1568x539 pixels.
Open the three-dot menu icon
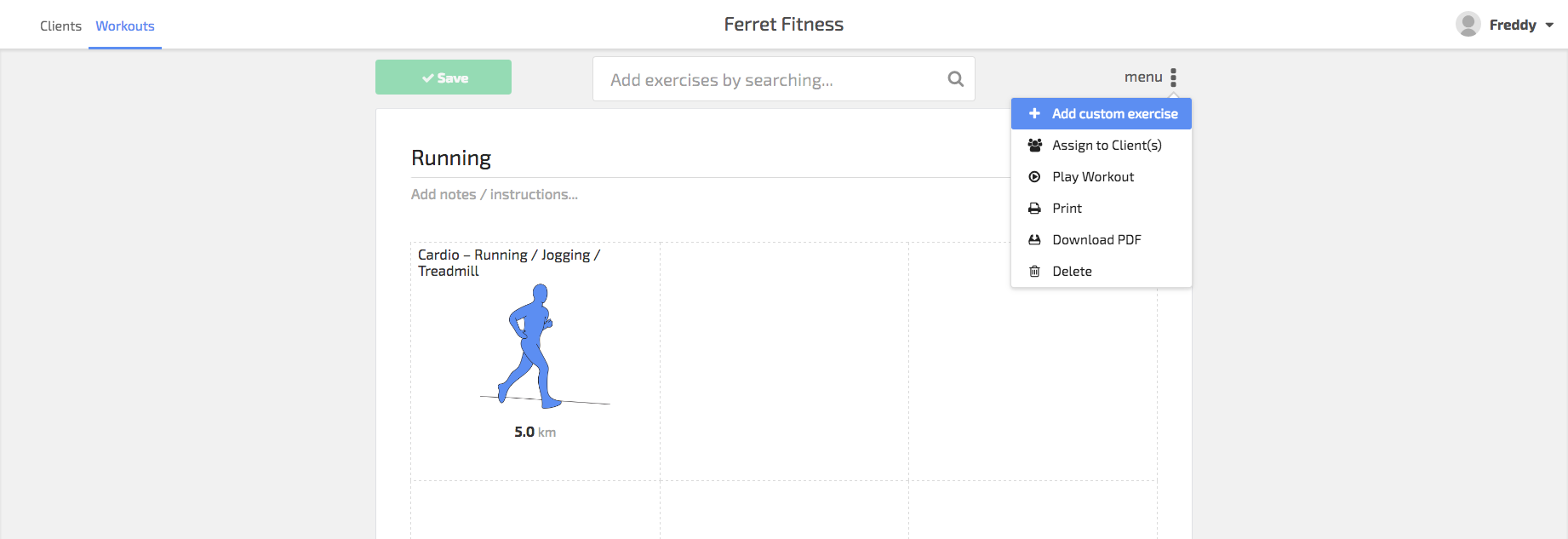click(1173, 77)
